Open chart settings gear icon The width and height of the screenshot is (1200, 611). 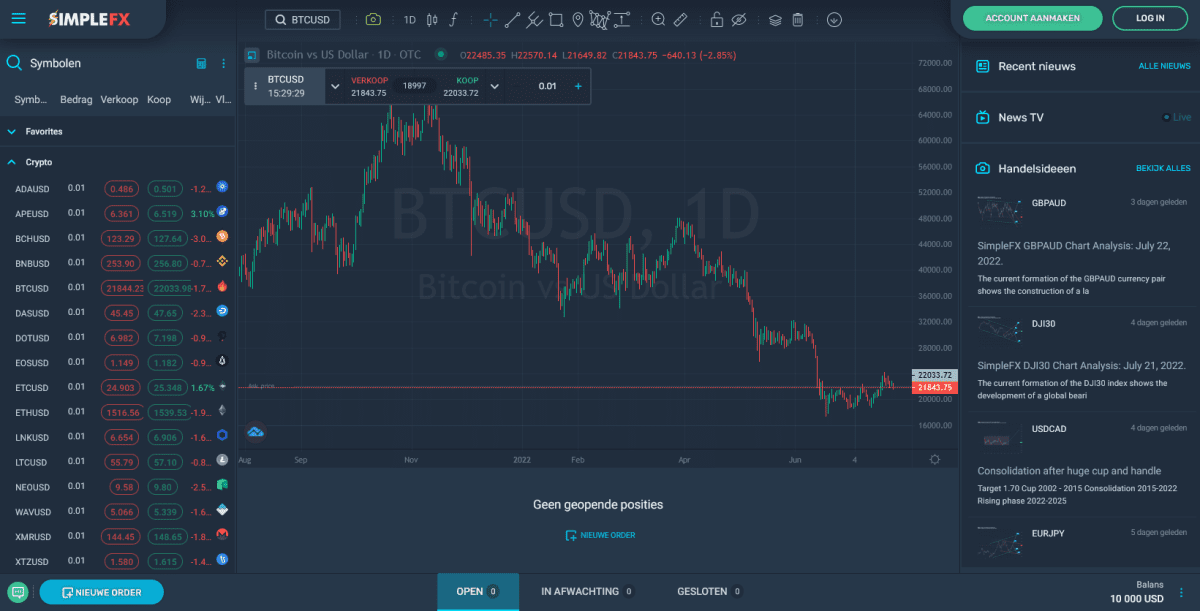tap(934, 459)
